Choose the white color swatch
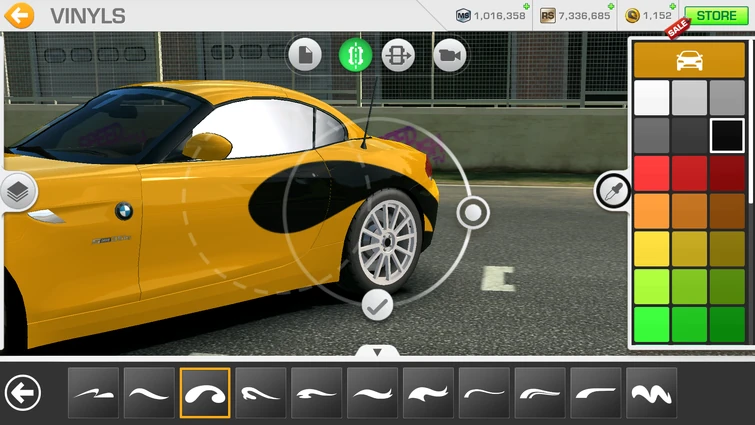Image resolution: width=755 pixels, height=425 pixels. click(x=651, y=98)
